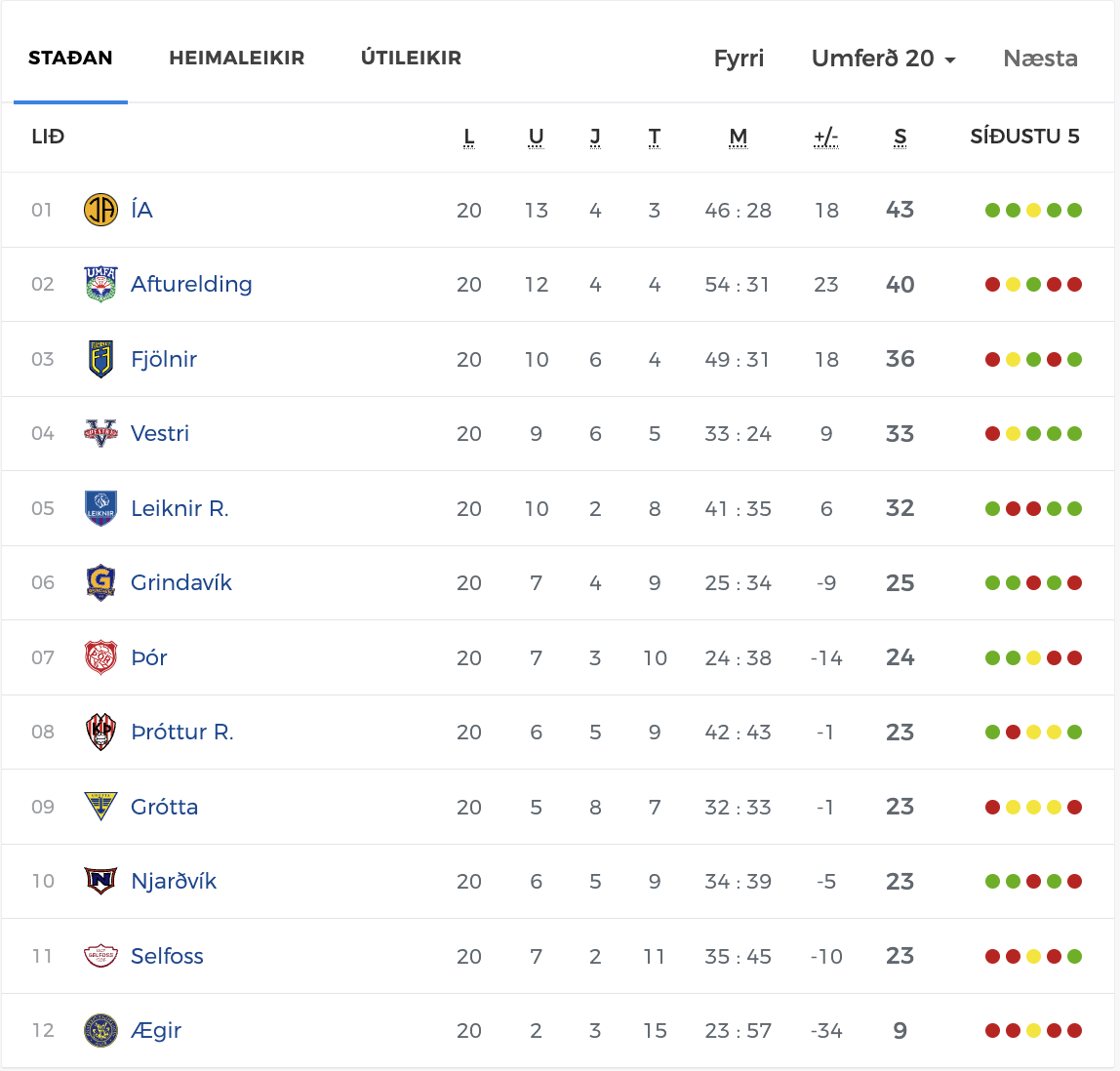Click the Afturelding team logo
The width and height of the screenshot is (1120, 1071).
click(x=100, y=285)
